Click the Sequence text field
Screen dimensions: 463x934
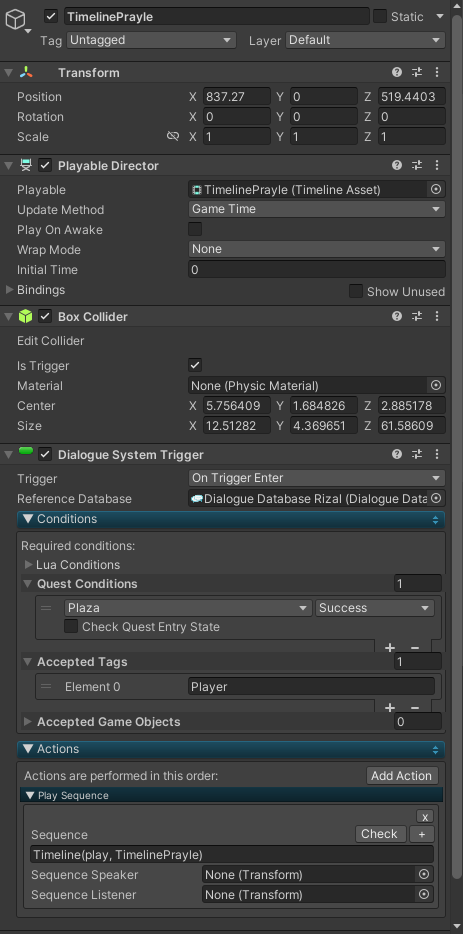232,854
